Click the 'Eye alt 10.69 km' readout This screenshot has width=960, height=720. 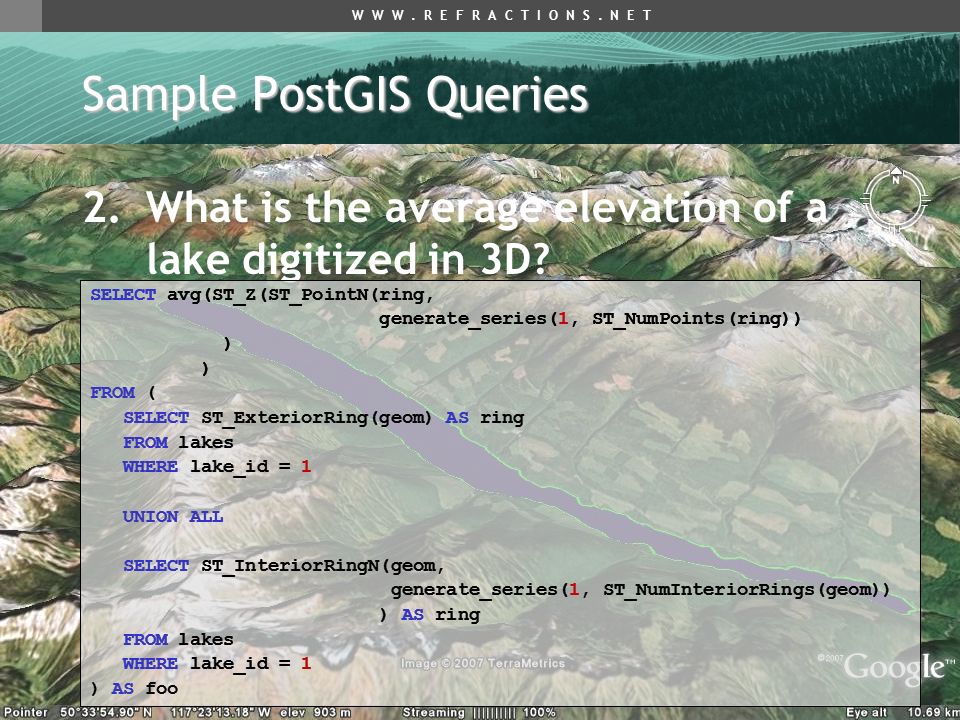click(x=903, y=713)
